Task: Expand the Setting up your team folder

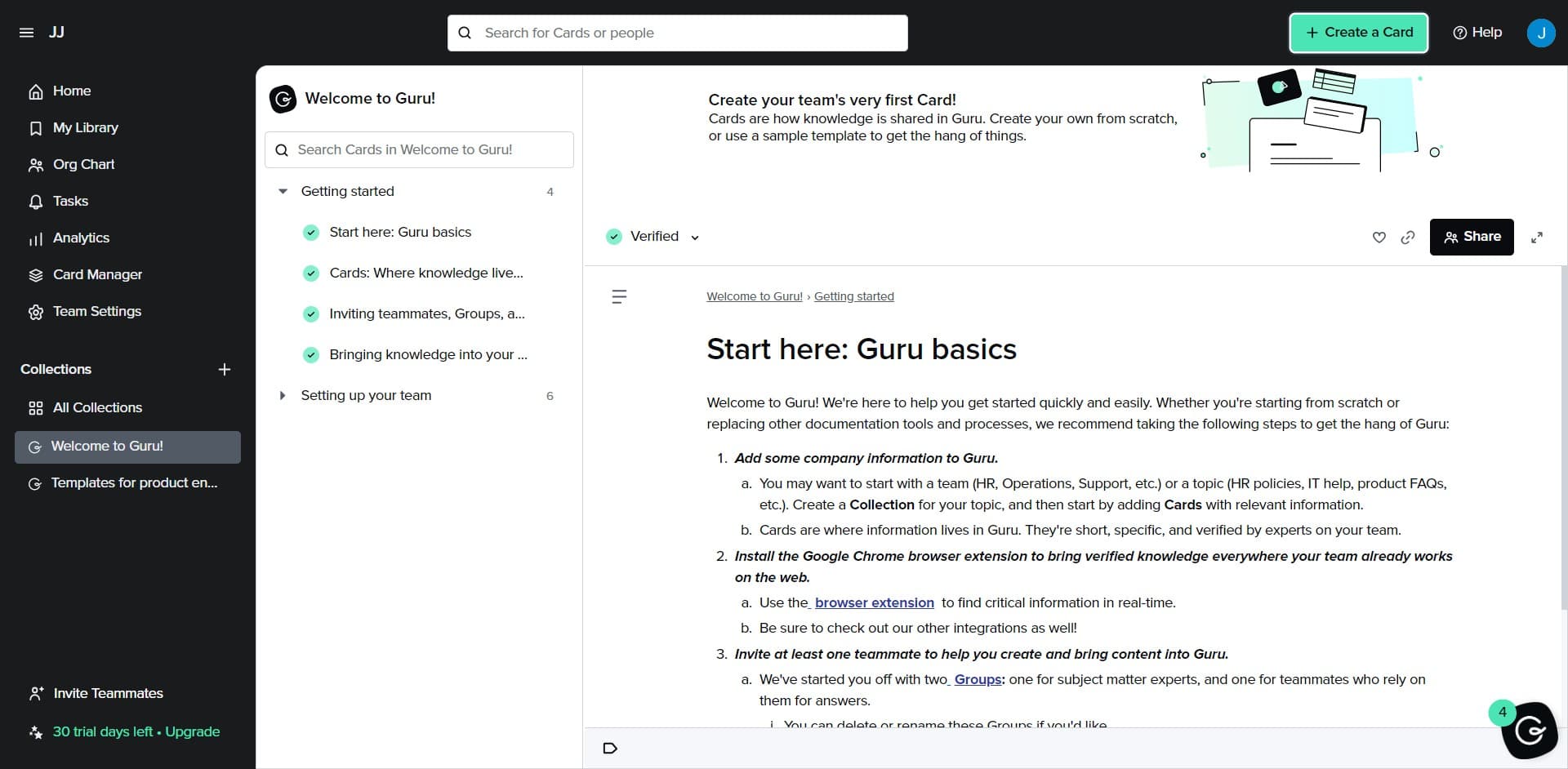Action: point(283,395)
